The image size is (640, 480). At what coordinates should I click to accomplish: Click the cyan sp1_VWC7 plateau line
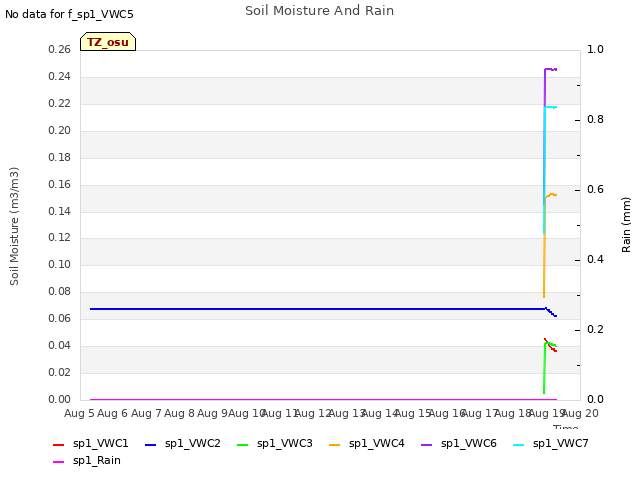[551, 107]
